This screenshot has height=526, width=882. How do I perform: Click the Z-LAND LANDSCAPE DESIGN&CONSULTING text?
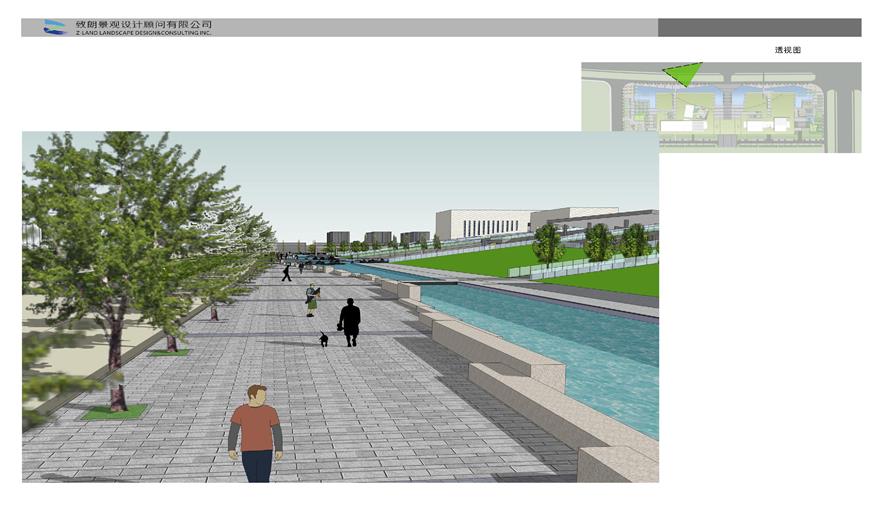click(145, 33)
